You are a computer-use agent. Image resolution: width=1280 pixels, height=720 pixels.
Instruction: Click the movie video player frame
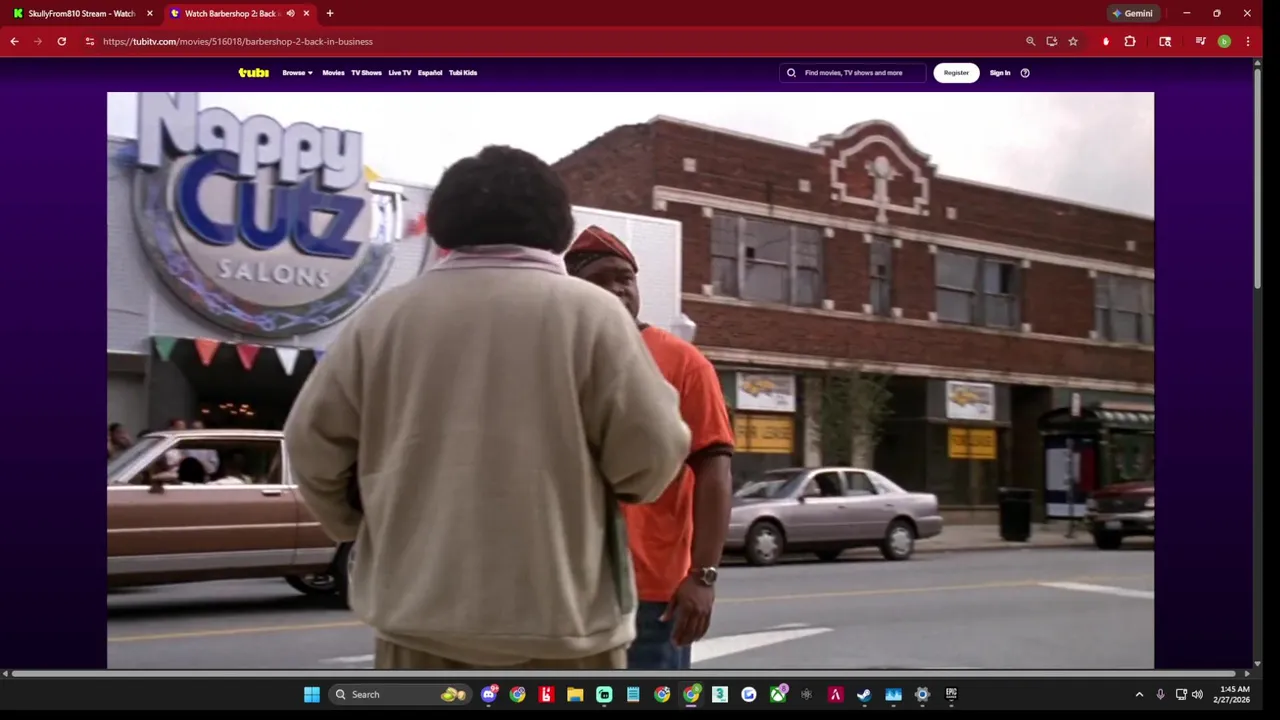[630, 380]
